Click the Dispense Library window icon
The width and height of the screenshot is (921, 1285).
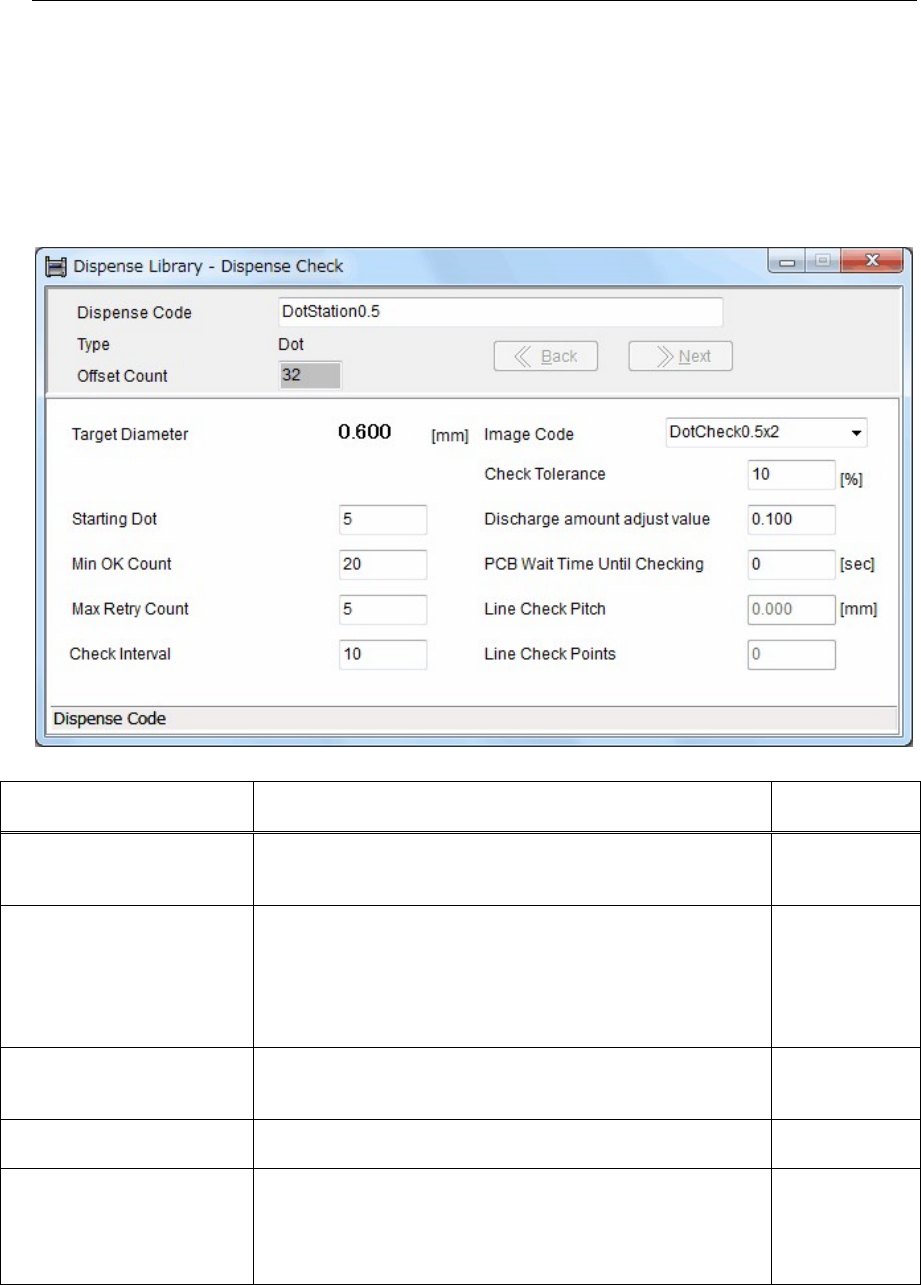[58, 267]
